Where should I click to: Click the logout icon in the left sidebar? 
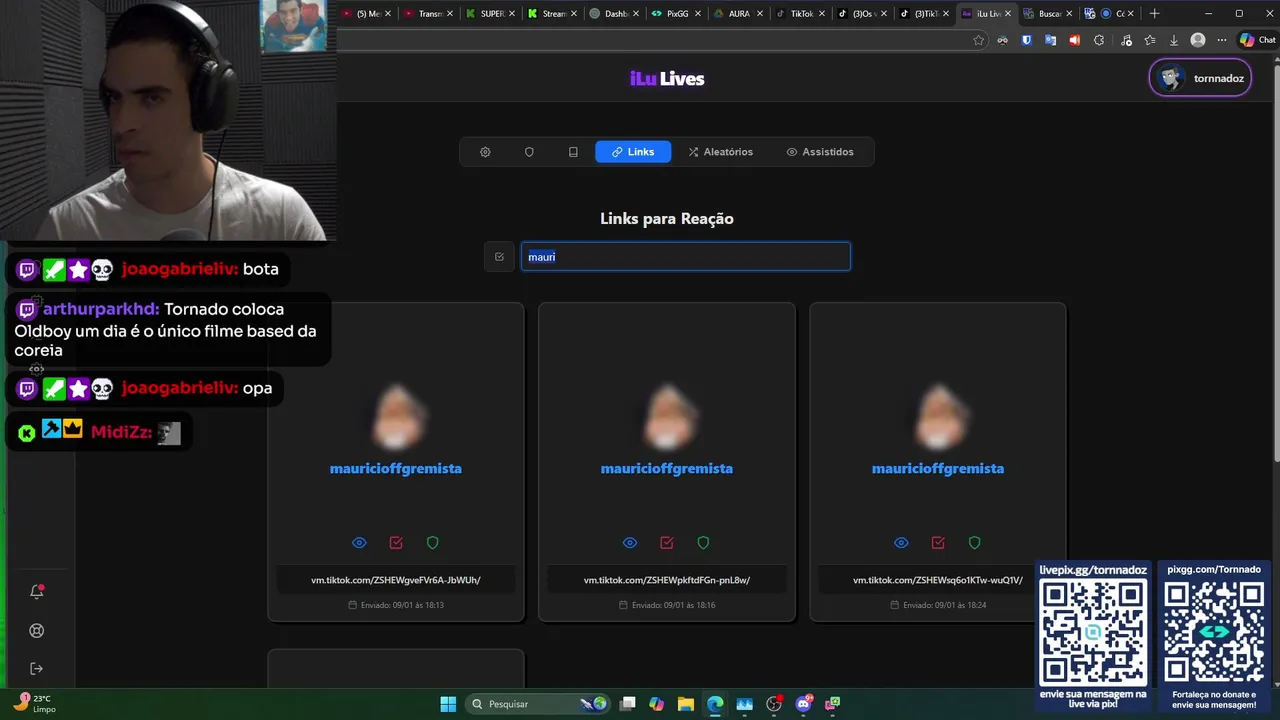coord(37,668)
